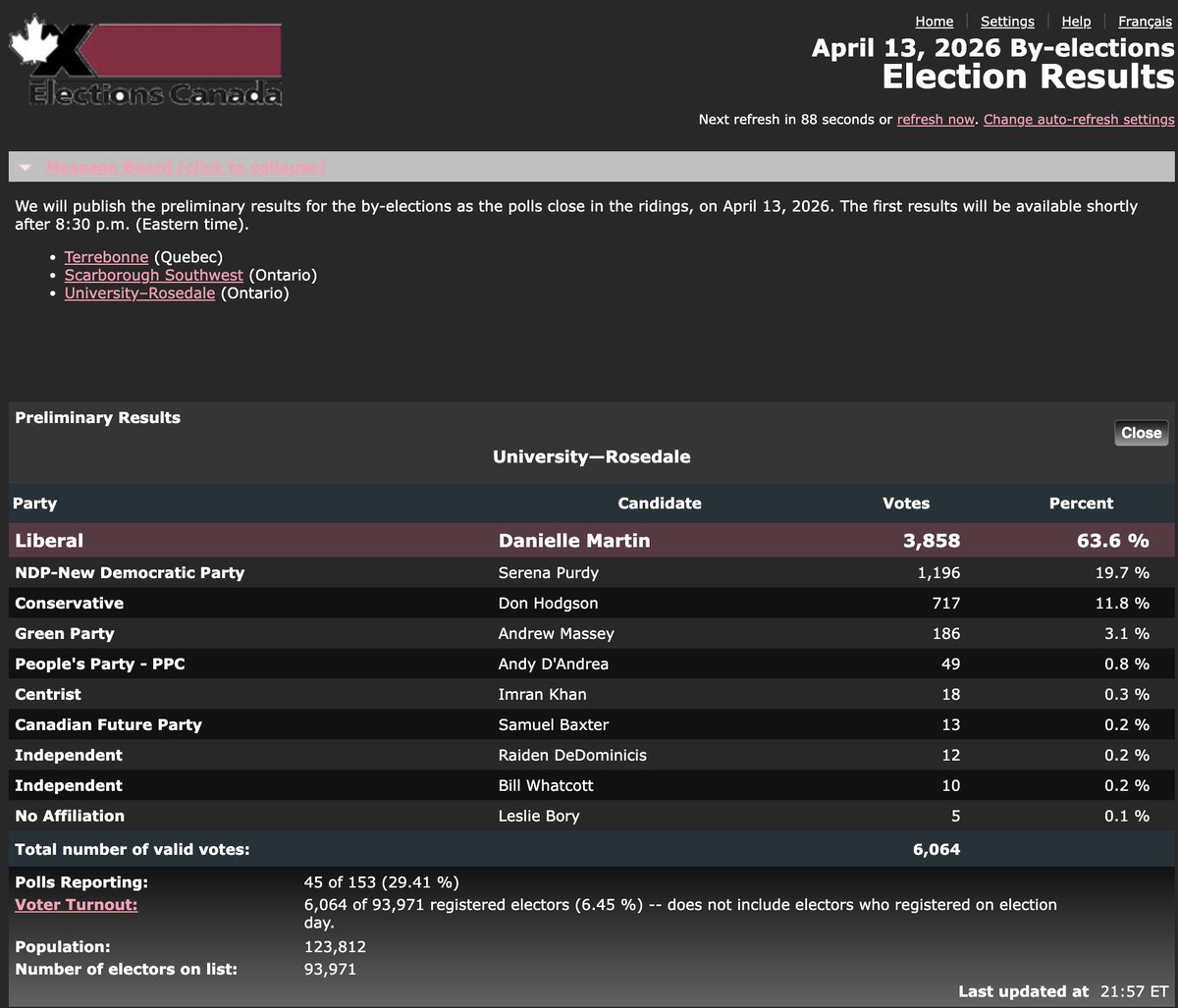Select the 1,196 votes value

pyautogui.click(x=937, y=573)
